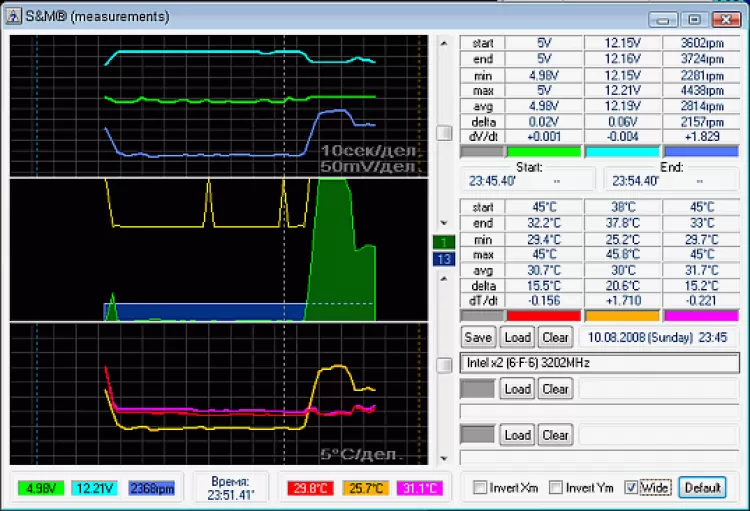The image size is (750, 511).
Task: Click the magenta temperature color swatch
Action: pyautogui.click(x=700, y=316)
